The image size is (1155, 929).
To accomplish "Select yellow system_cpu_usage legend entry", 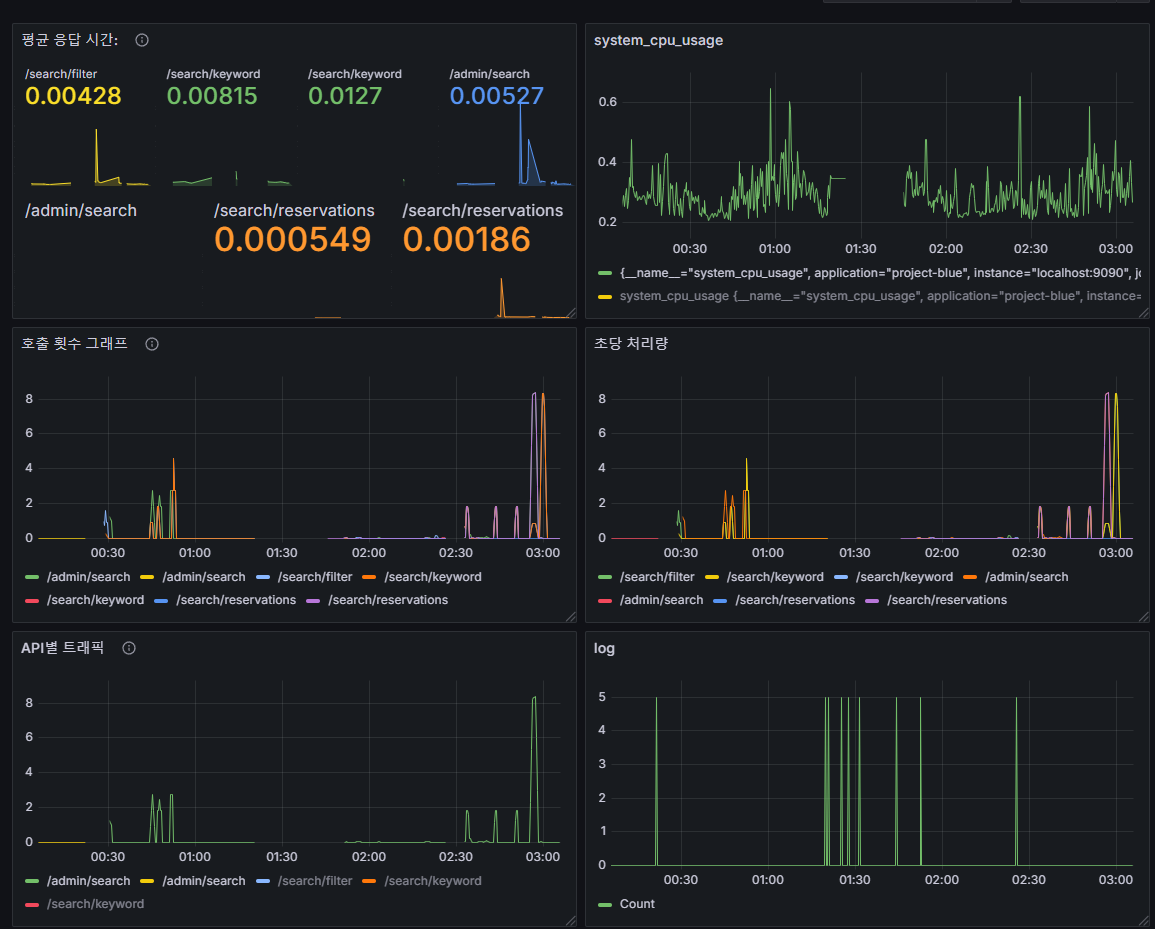I will (x=869, y=296).
